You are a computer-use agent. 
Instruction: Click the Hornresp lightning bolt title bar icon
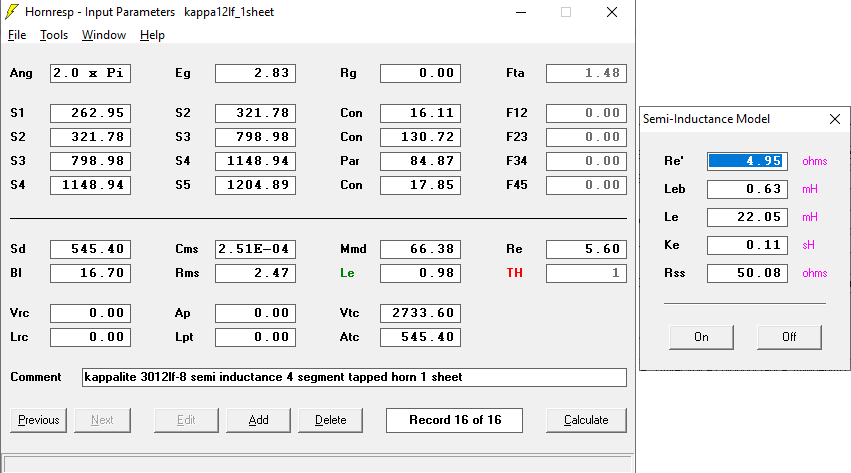click(12, 11)
